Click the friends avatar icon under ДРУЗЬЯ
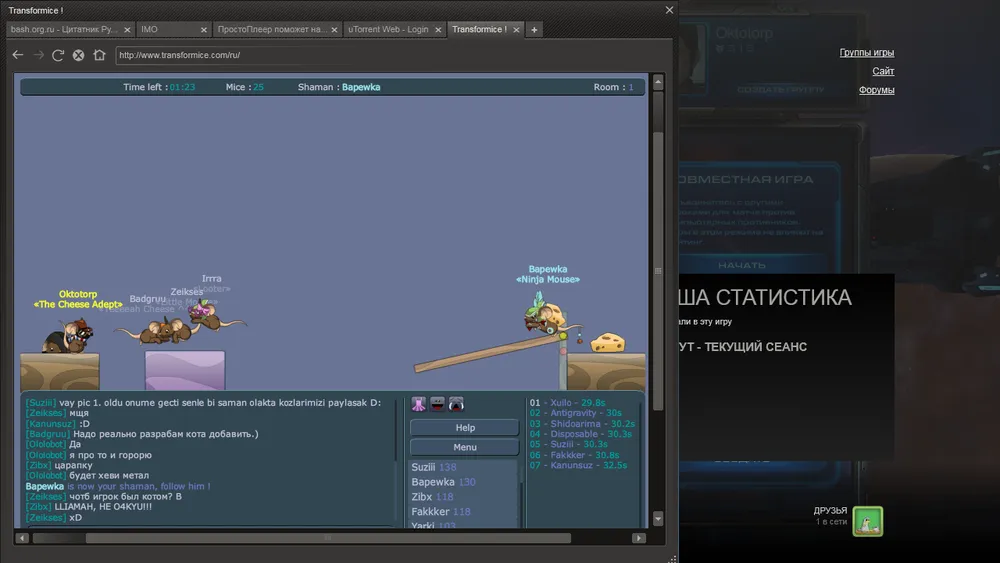The image size is (1000, 563). tap(867, 521)
